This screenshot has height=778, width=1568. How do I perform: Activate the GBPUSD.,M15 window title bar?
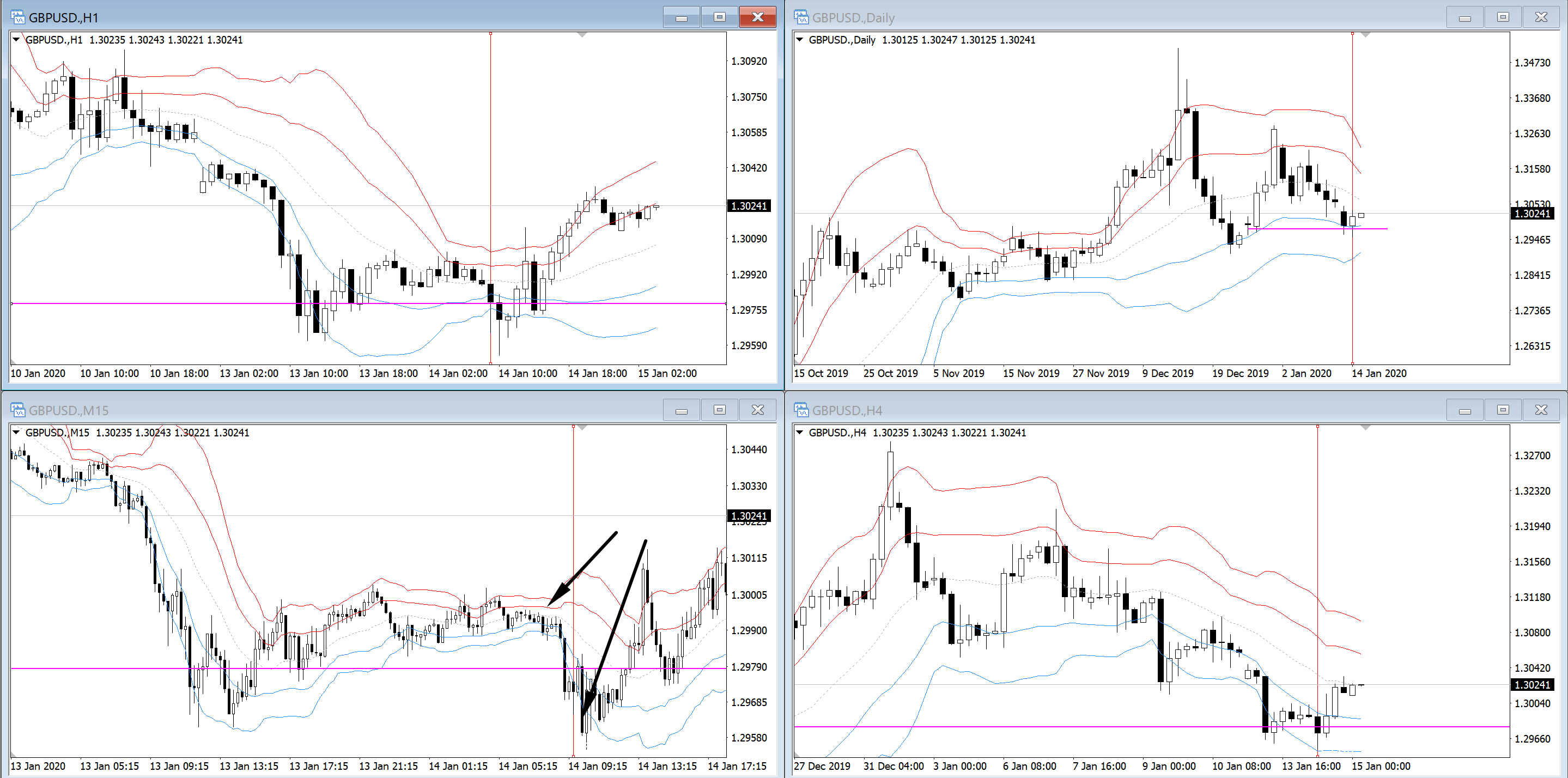365,410
